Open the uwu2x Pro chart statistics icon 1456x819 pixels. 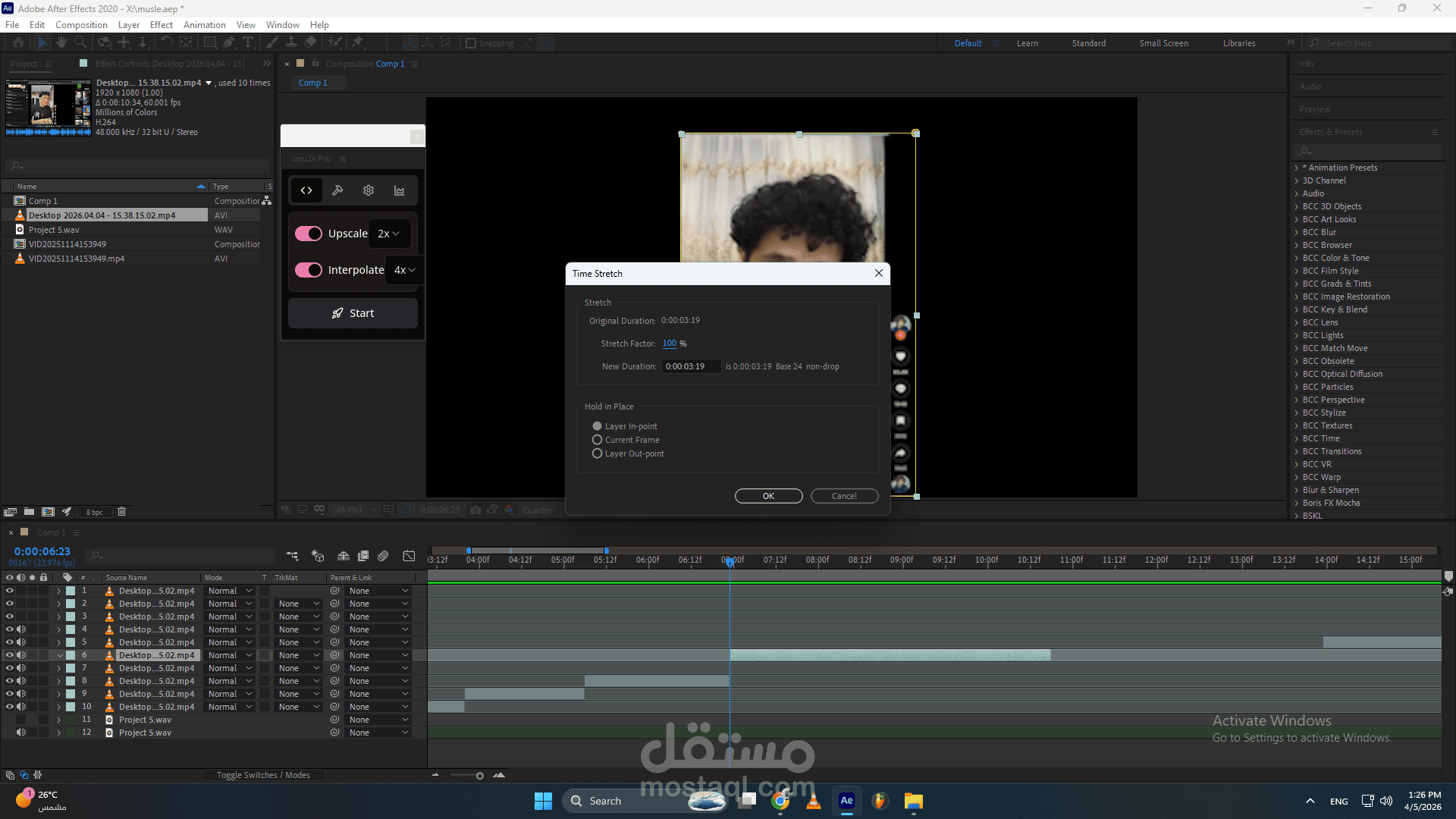[400, 190]
